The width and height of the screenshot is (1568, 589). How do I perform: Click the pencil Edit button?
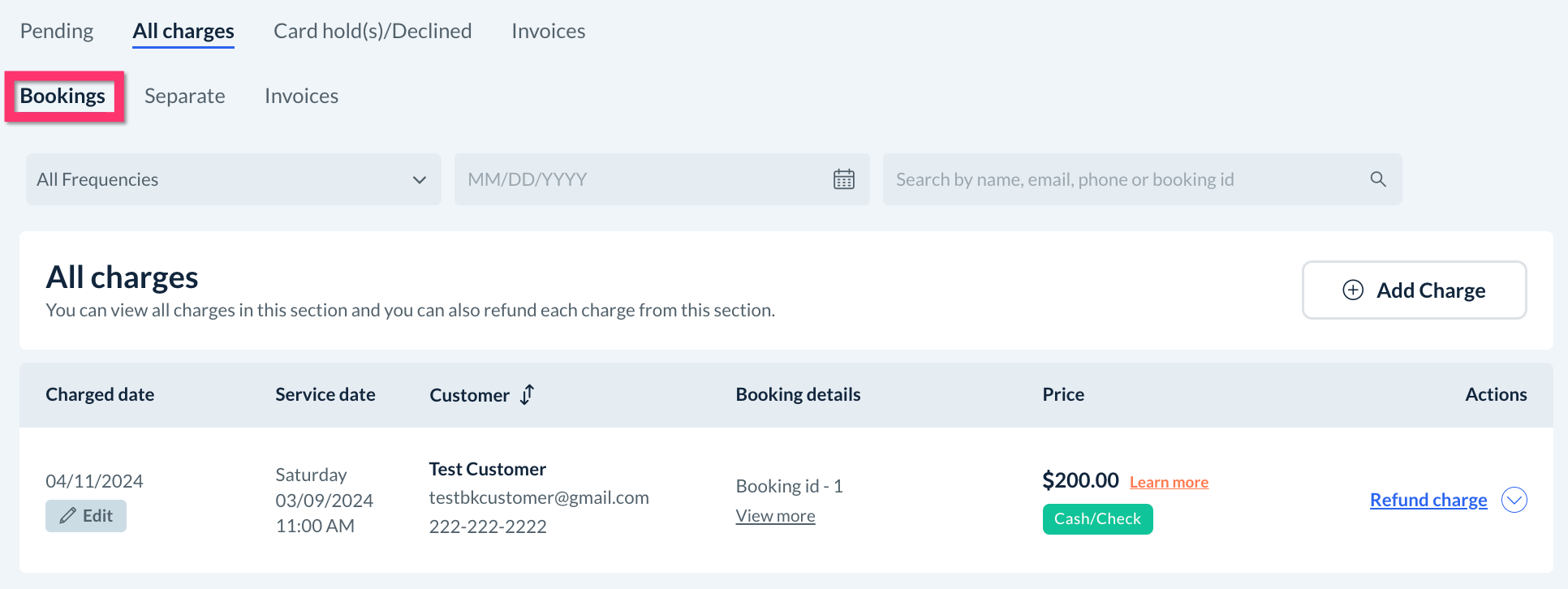coord(86,516)
